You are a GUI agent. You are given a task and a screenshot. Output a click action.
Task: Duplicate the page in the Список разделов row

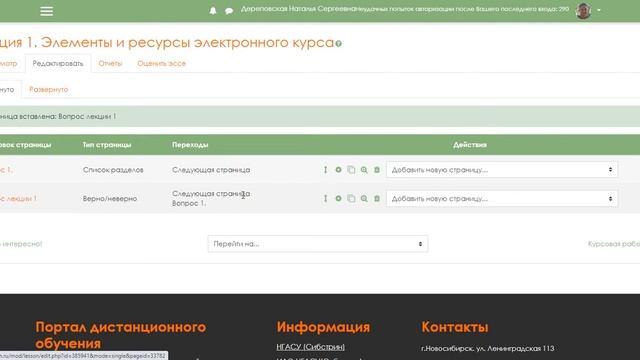pyautogui.click(x=351, y=170)
